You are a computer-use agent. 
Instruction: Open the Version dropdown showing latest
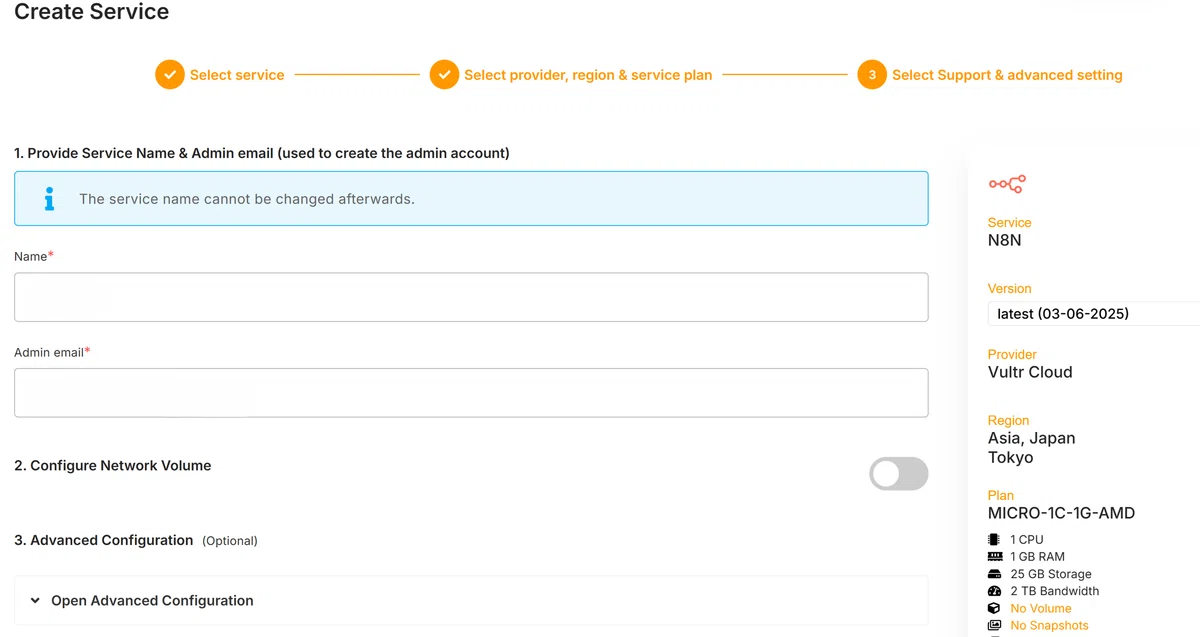tap(1094, 314)
